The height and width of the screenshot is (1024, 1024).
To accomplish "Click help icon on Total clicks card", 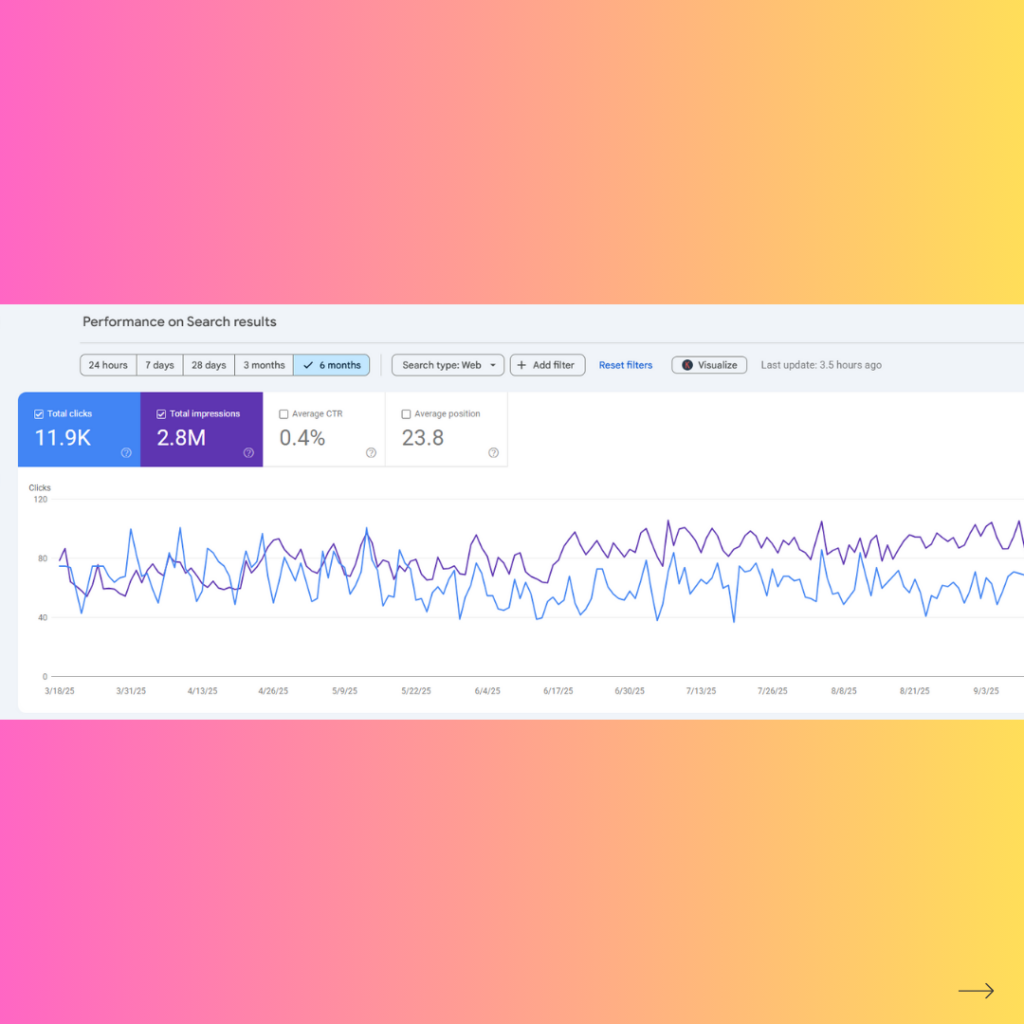I will coord(126,453).
